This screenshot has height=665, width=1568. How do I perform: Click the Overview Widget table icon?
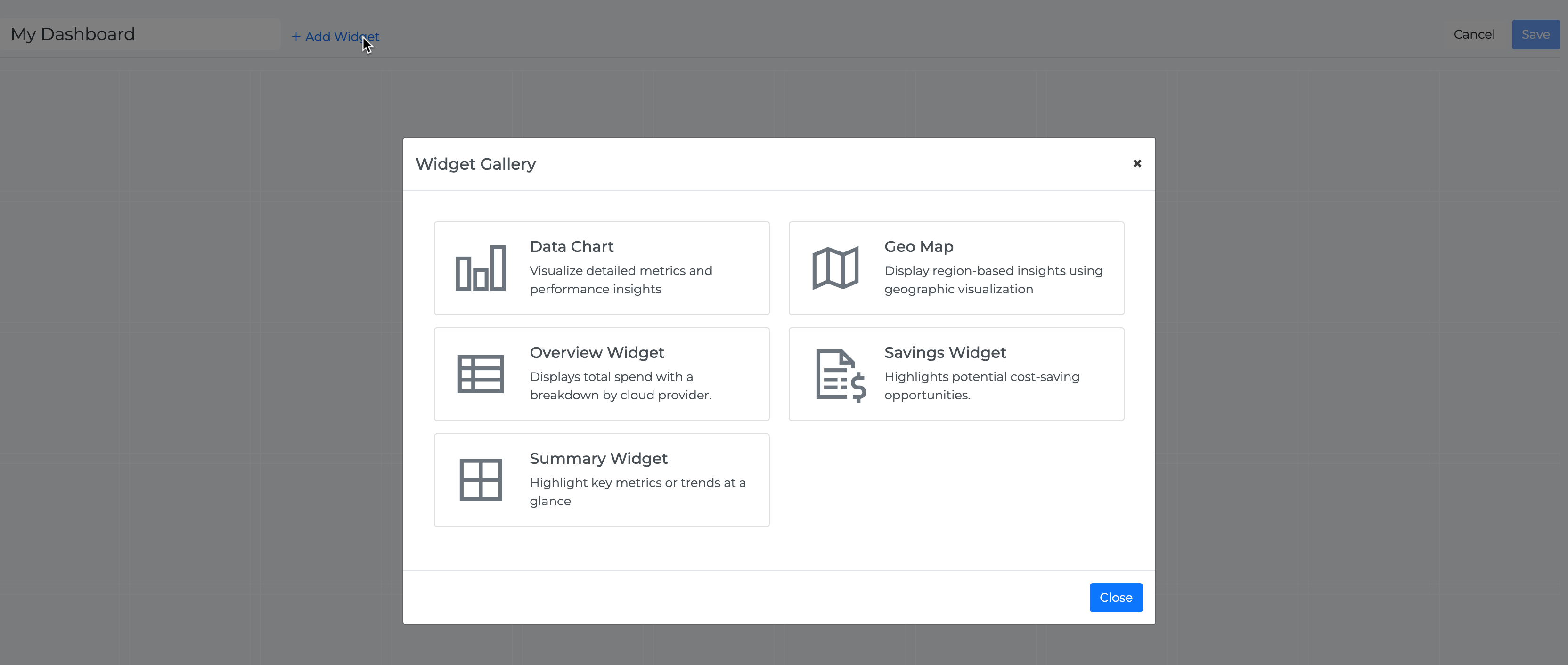[x=480, y=374]
